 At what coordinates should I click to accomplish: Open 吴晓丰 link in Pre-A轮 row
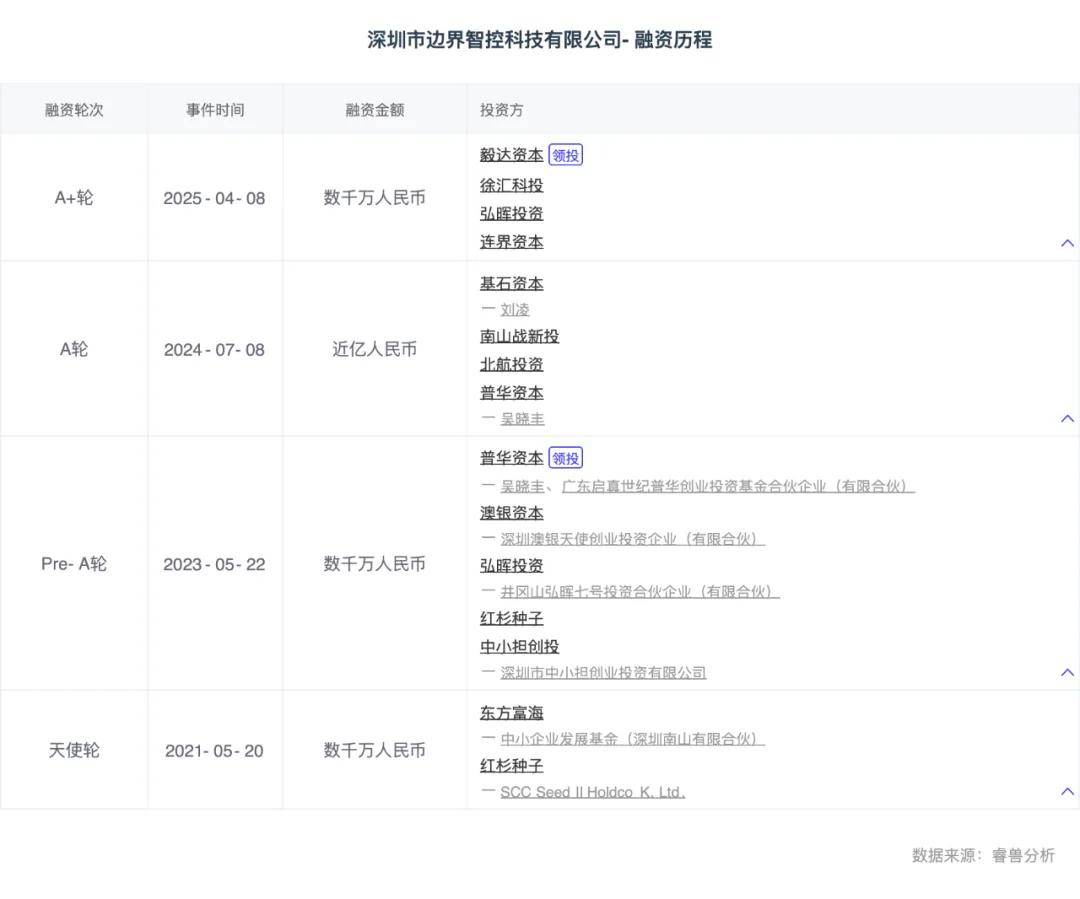pyautogui.click(x=522, y=486)
